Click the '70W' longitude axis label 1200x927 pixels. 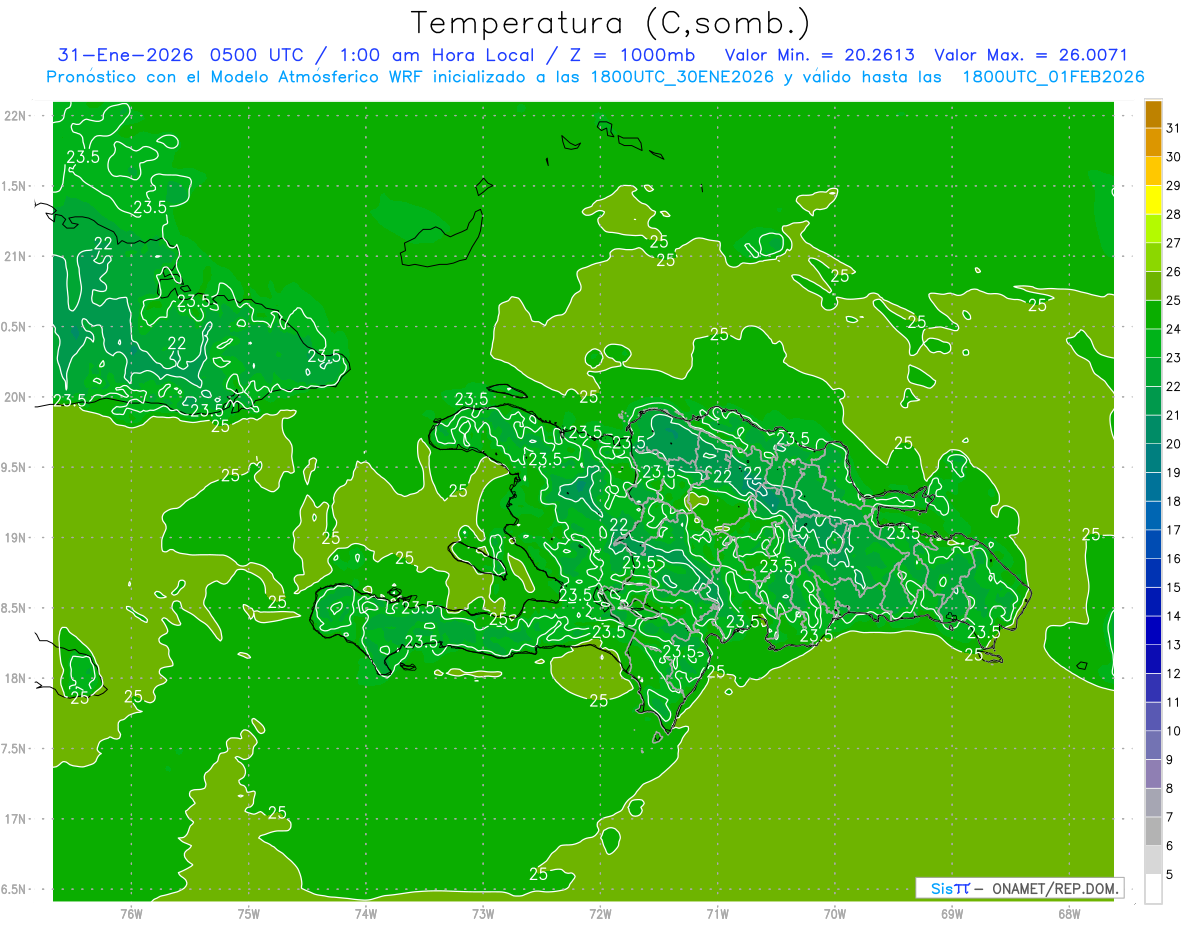[835, 914]
